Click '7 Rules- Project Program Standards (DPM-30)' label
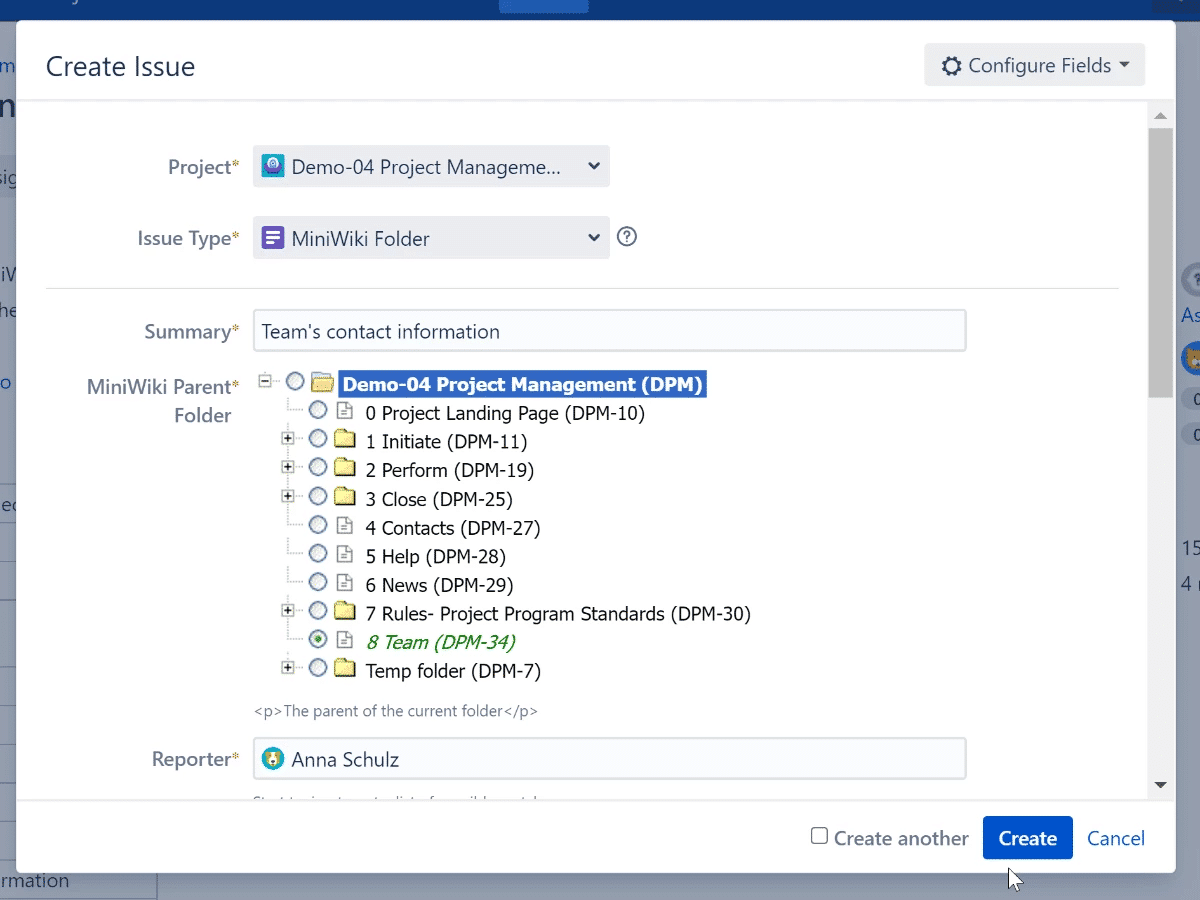The image size is (1200, 900). [x=558, y=613]
